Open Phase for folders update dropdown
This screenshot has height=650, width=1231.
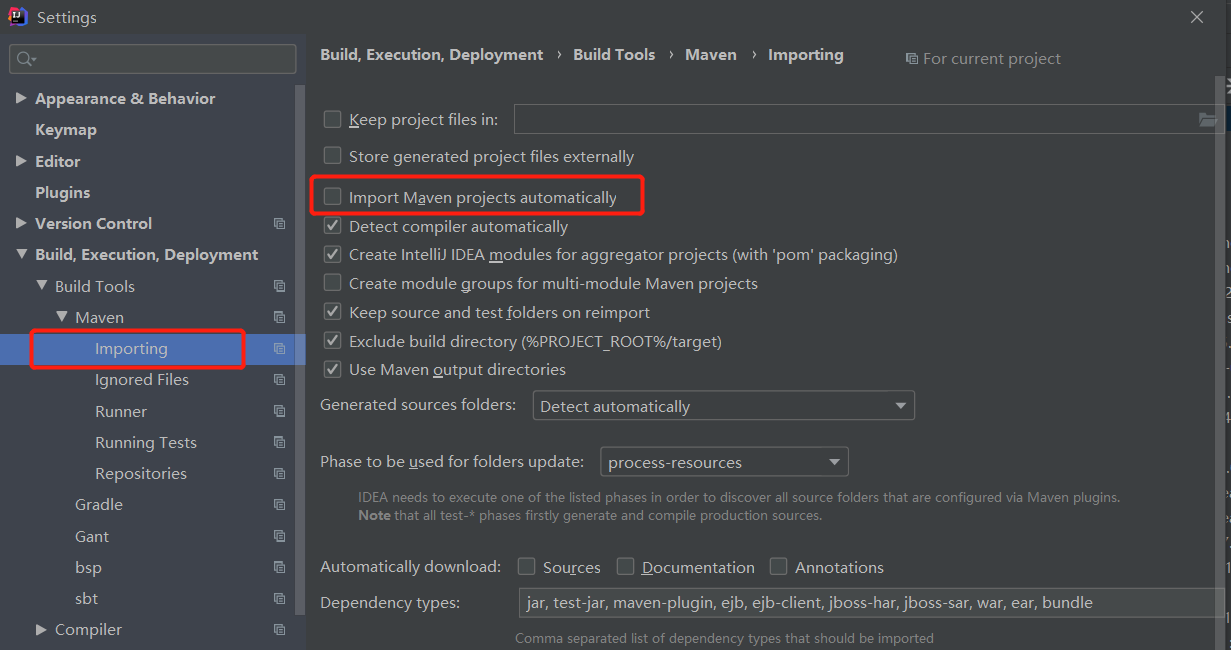pos(724,462)
